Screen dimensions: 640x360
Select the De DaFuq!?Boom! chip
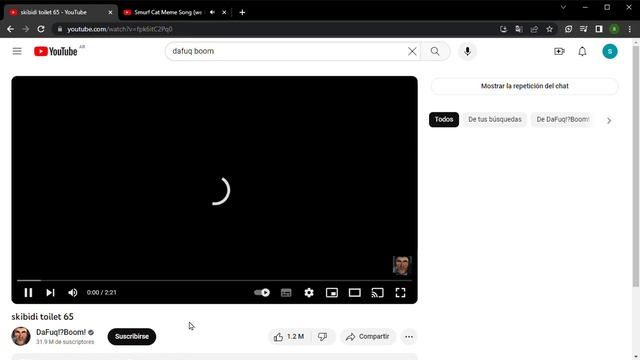tap(563, 120)
